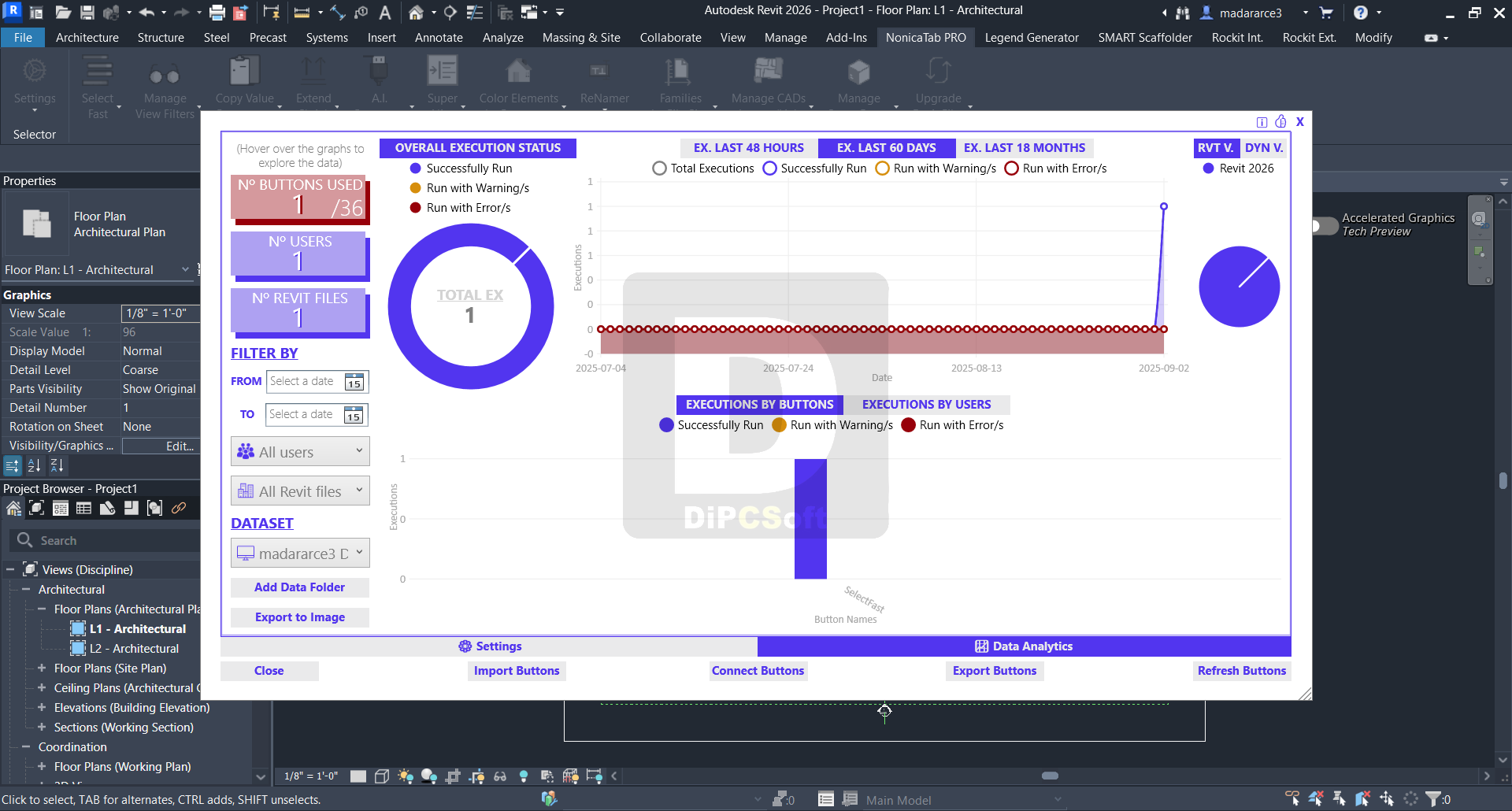This screenshot has width=1512, height=811.
Task: Toggle Accelerated Graphics Tech Preview switch
Action: 1324,226
